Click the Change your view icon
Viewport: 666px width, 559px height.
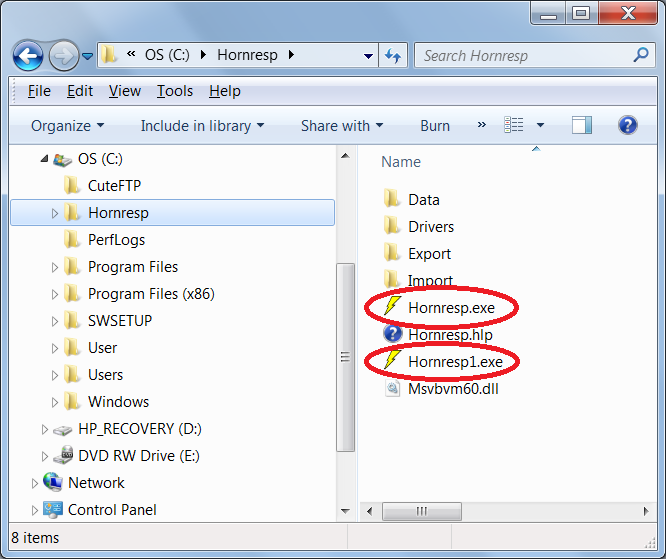514,125
